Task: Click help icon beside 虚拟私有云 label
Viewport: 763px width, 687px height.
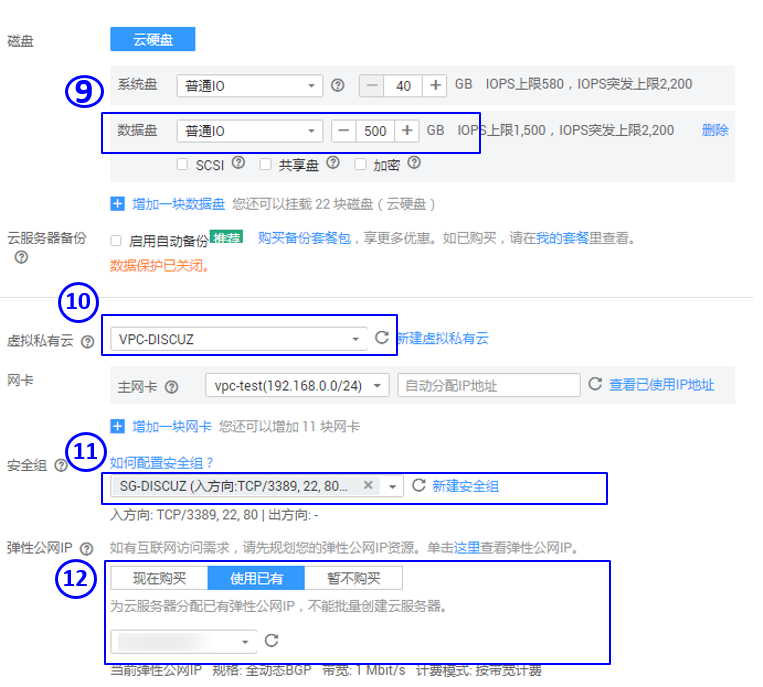Action: (x=88, y=342)
